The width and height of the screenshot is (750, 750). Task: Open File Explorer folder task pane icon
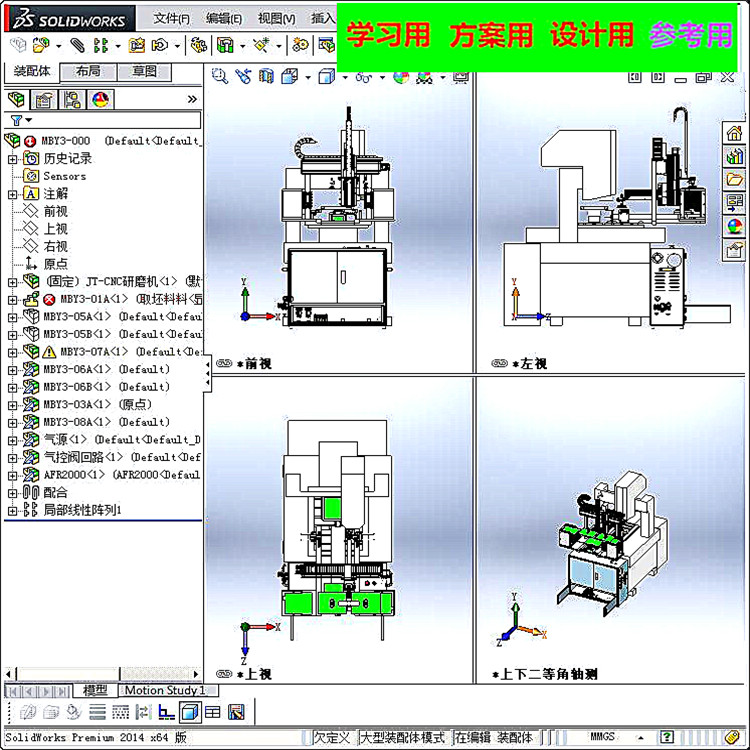tap(734, 179)
